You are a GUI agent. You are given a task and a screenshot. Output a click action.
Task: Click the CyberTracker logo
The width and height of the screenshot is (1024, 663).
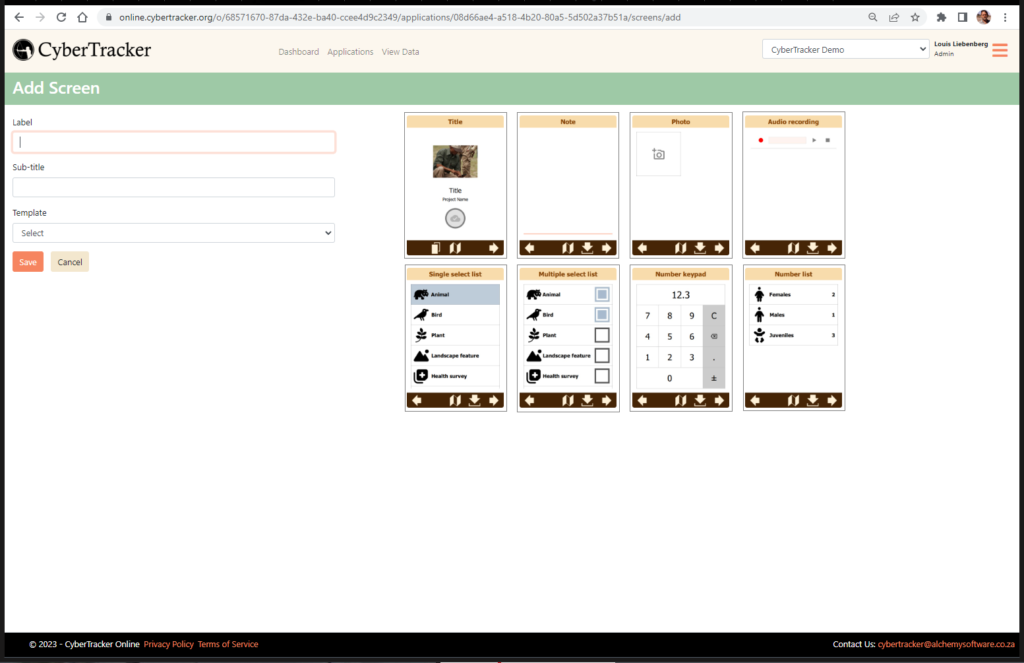[x=82, y=50]
